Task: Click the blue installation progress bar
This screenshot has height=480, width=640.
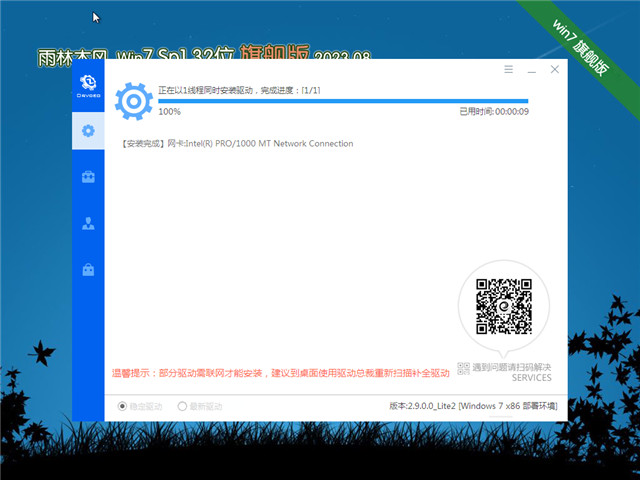Action: pyautogui.click(x=343, y=101)
